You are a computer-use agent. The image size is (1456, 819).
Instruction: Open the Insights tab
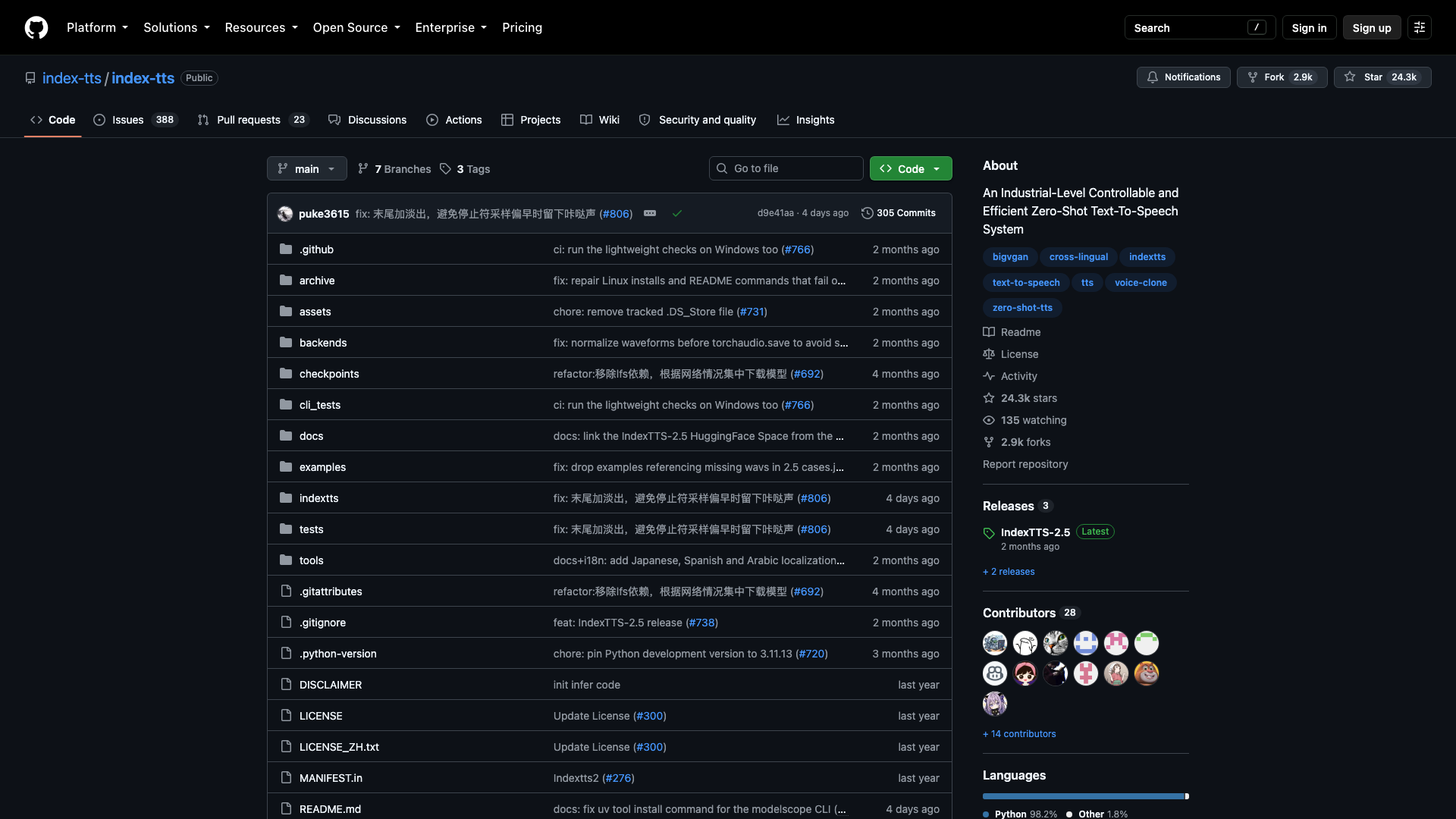coord(806,120)
